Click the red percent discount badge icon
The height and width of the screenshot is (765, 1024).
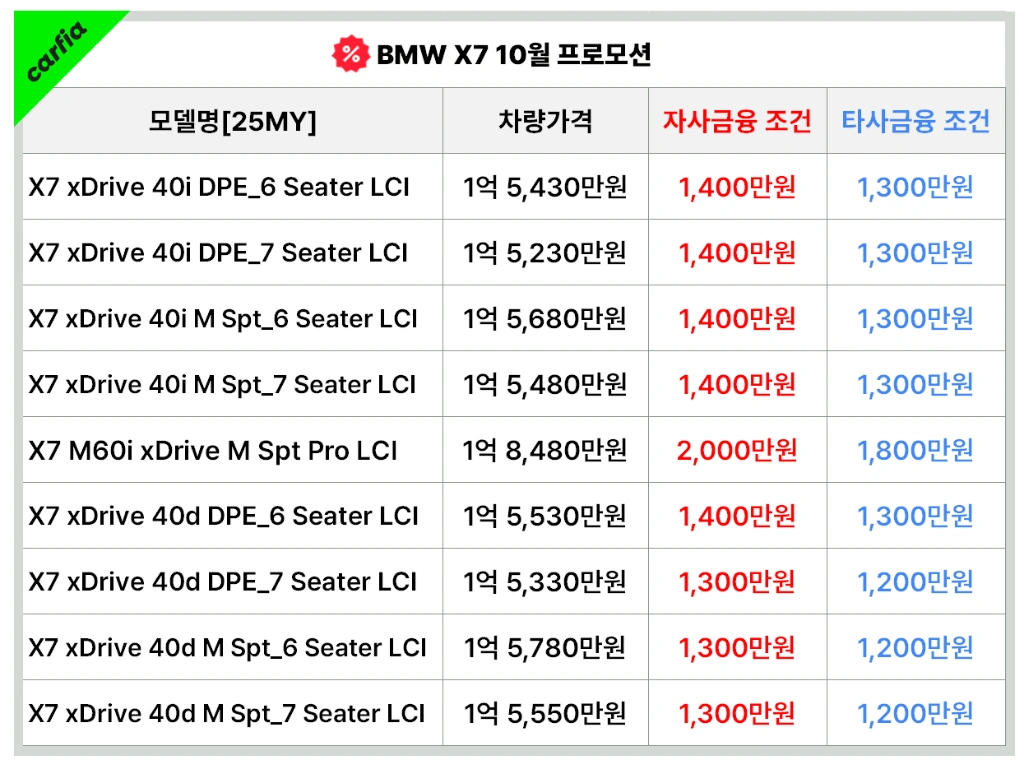tap(350, 54)
